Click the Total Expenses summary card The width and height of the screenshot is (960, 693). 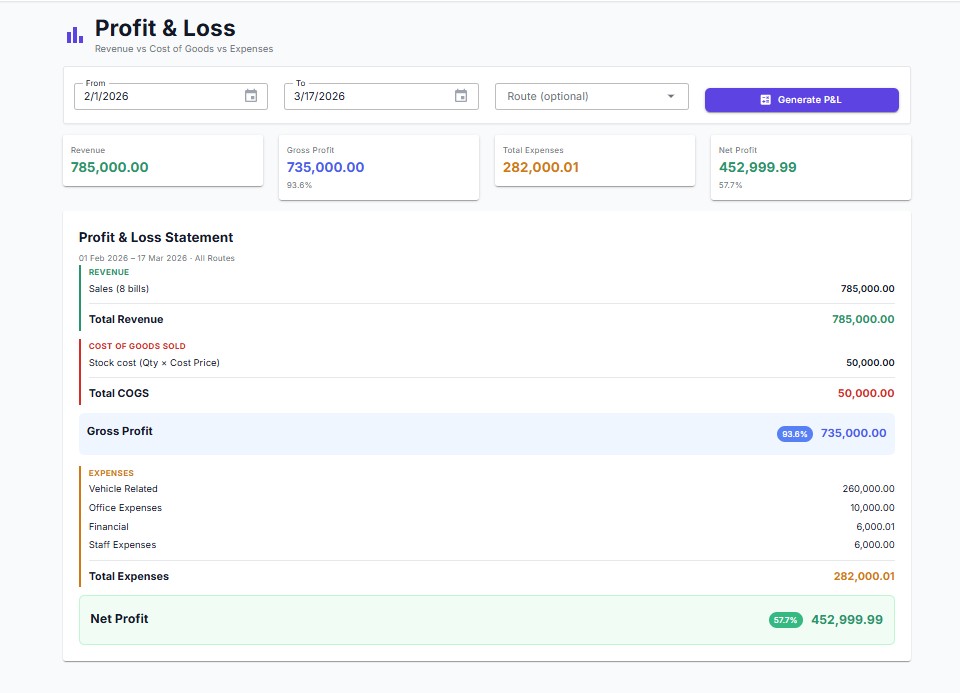pyautogui.click(x=594, y=161)
